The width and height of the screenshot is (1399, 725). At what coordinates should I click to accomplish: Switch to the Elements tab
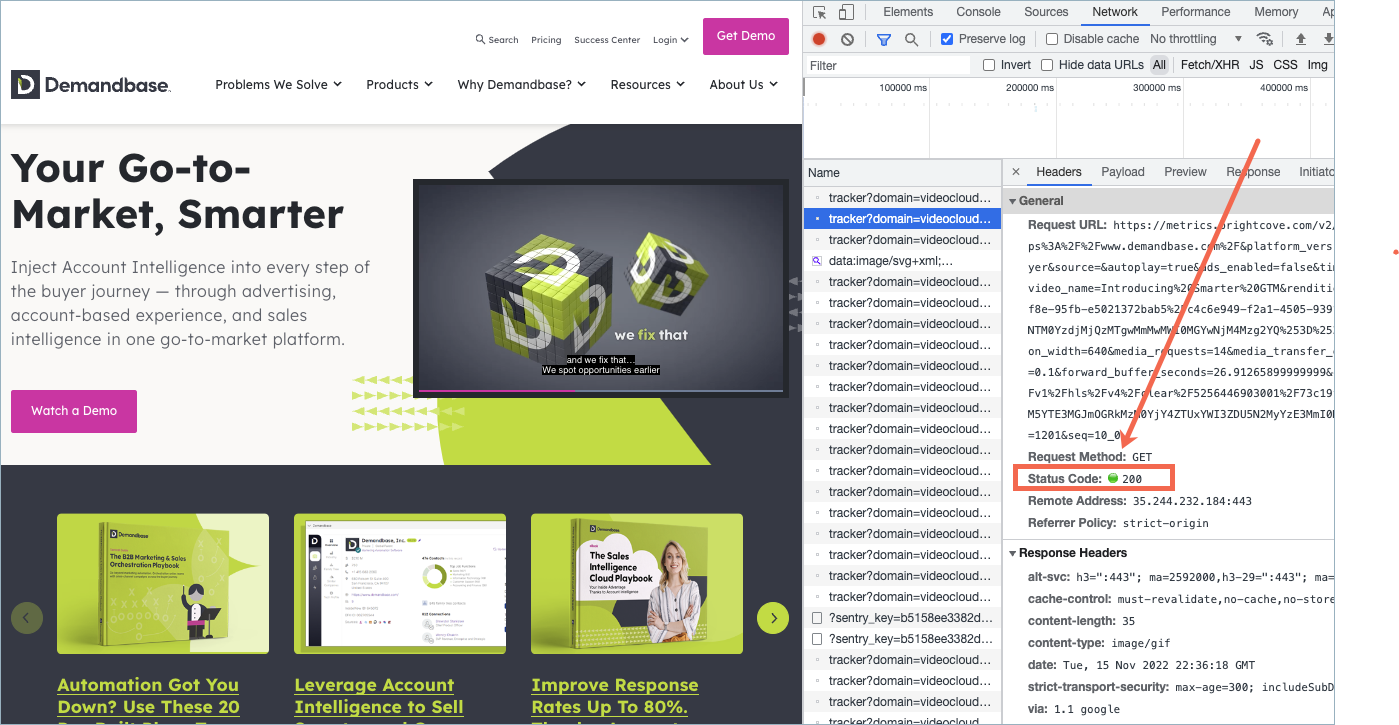pyautogui.click(x=908, y=12)
